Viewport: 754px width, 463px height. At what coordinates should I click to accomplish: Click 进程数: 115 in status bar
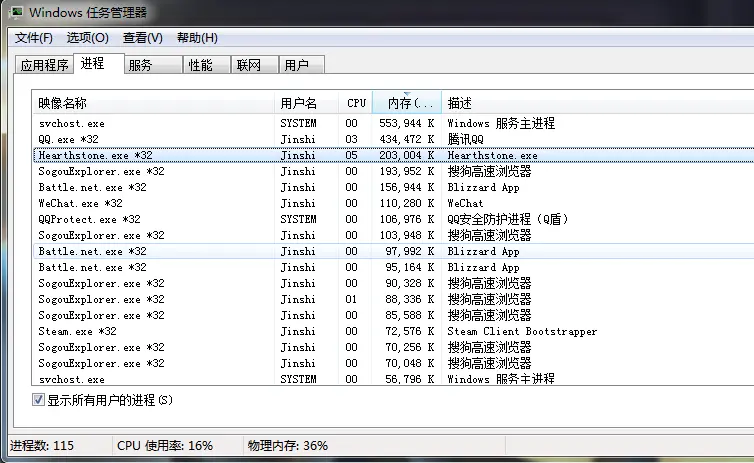[x=42, y=446]
